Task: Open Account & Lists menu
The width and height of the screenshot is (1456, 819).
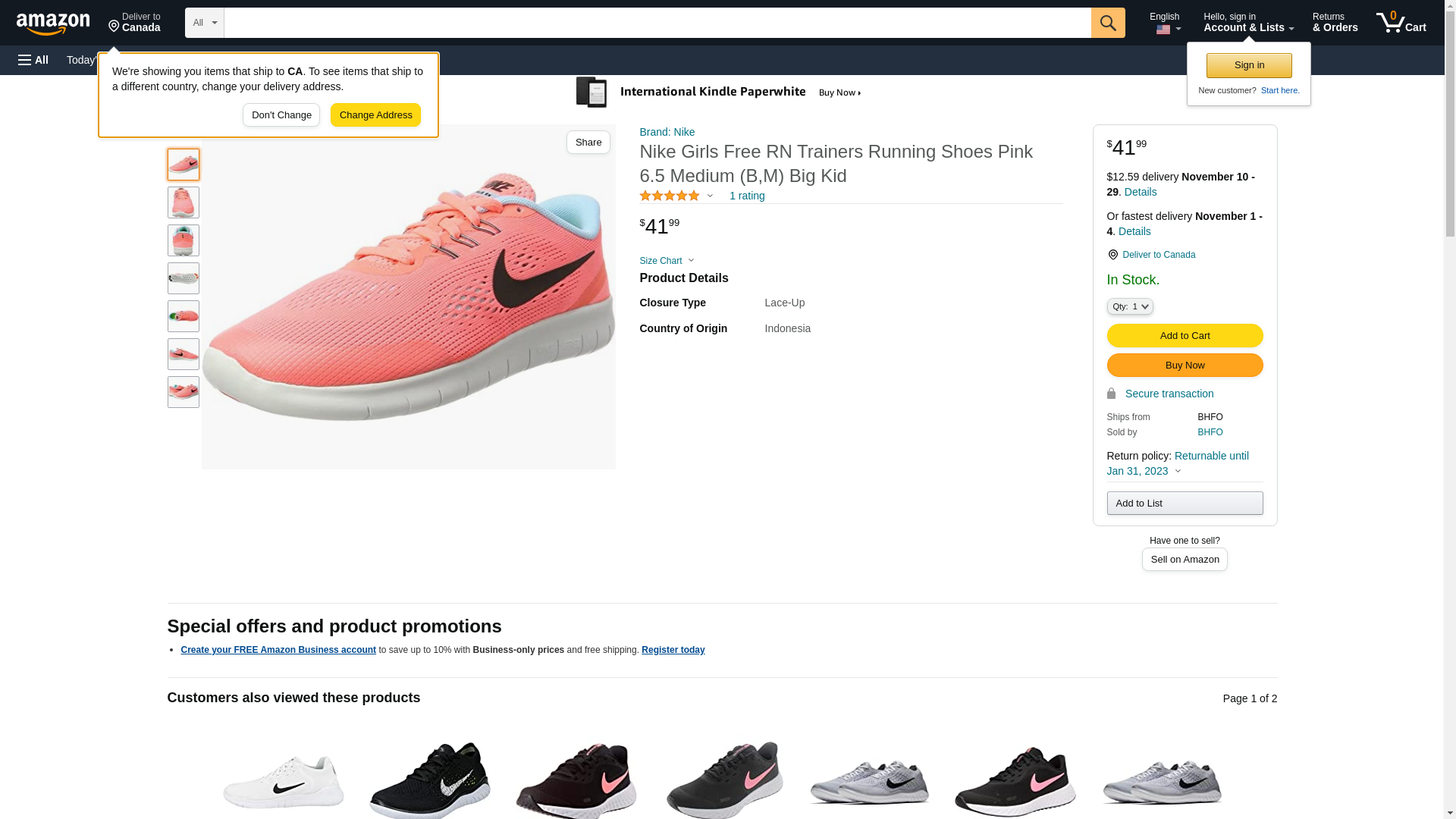Action: click(x=1248, y=23)
